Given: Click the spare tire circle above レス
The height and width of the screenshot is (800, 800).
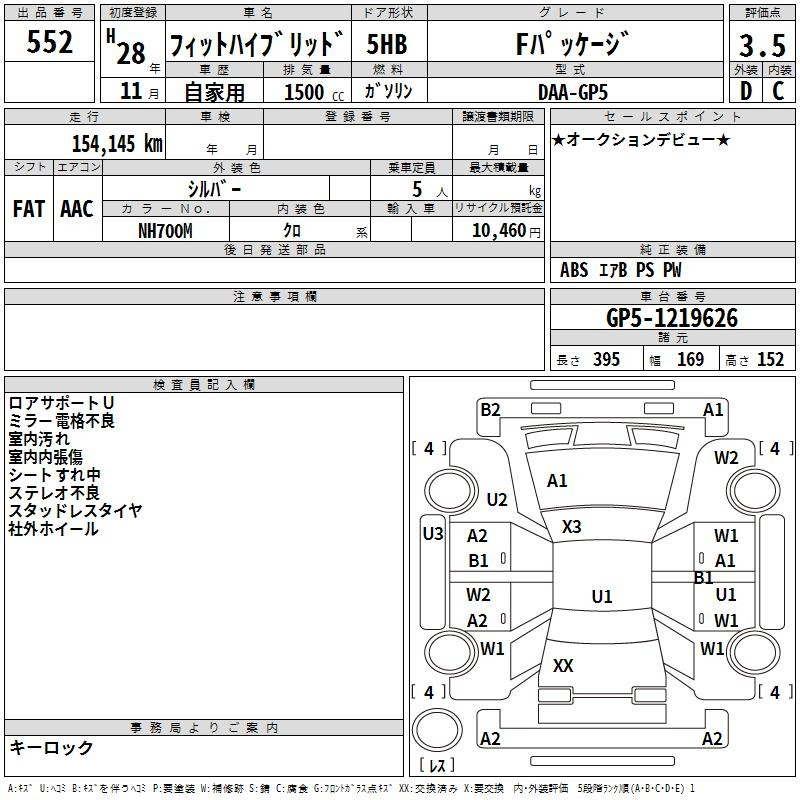Looking at the screenshot, I should tap(437, 730).
